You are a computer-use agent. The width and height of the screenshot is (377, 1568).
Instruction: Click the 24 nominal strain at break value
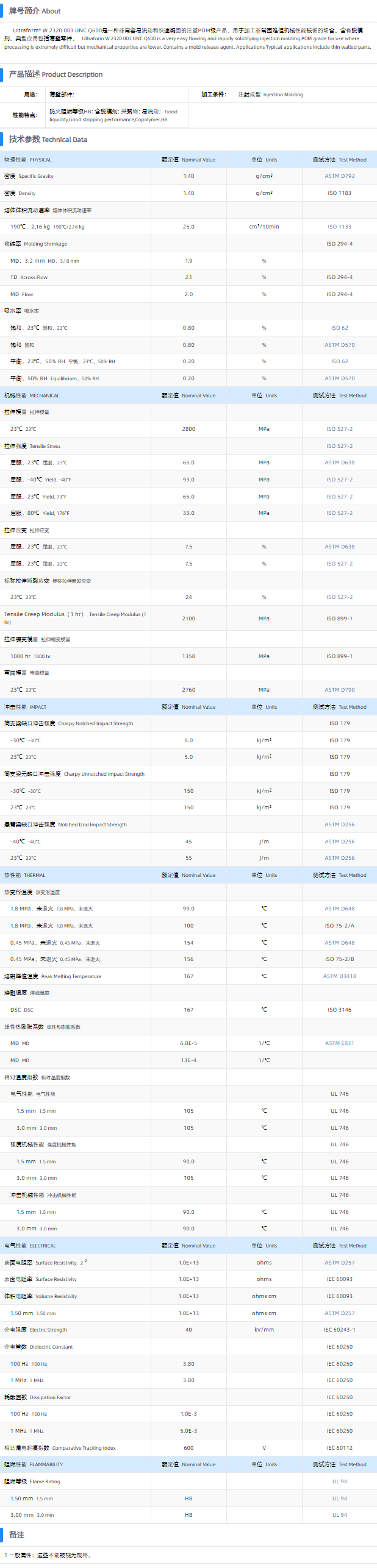tap(188, 597)
